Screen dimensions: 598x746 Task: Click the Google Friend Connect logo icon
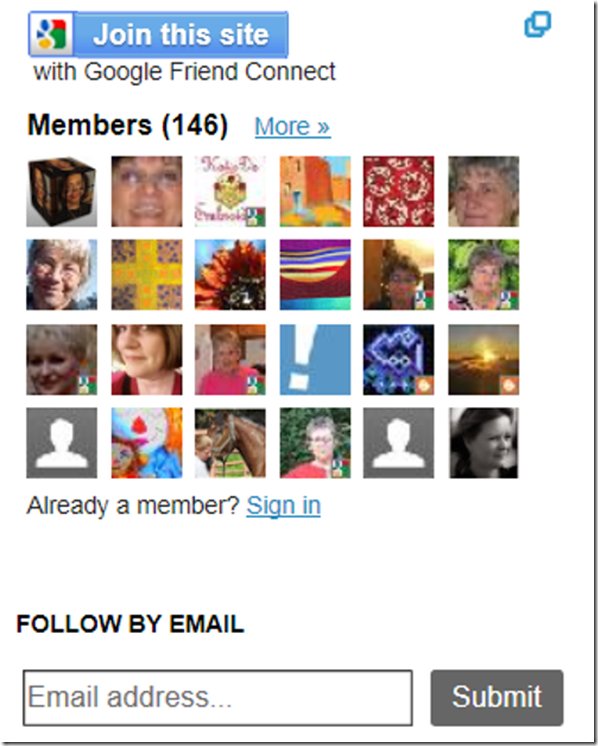51,35
